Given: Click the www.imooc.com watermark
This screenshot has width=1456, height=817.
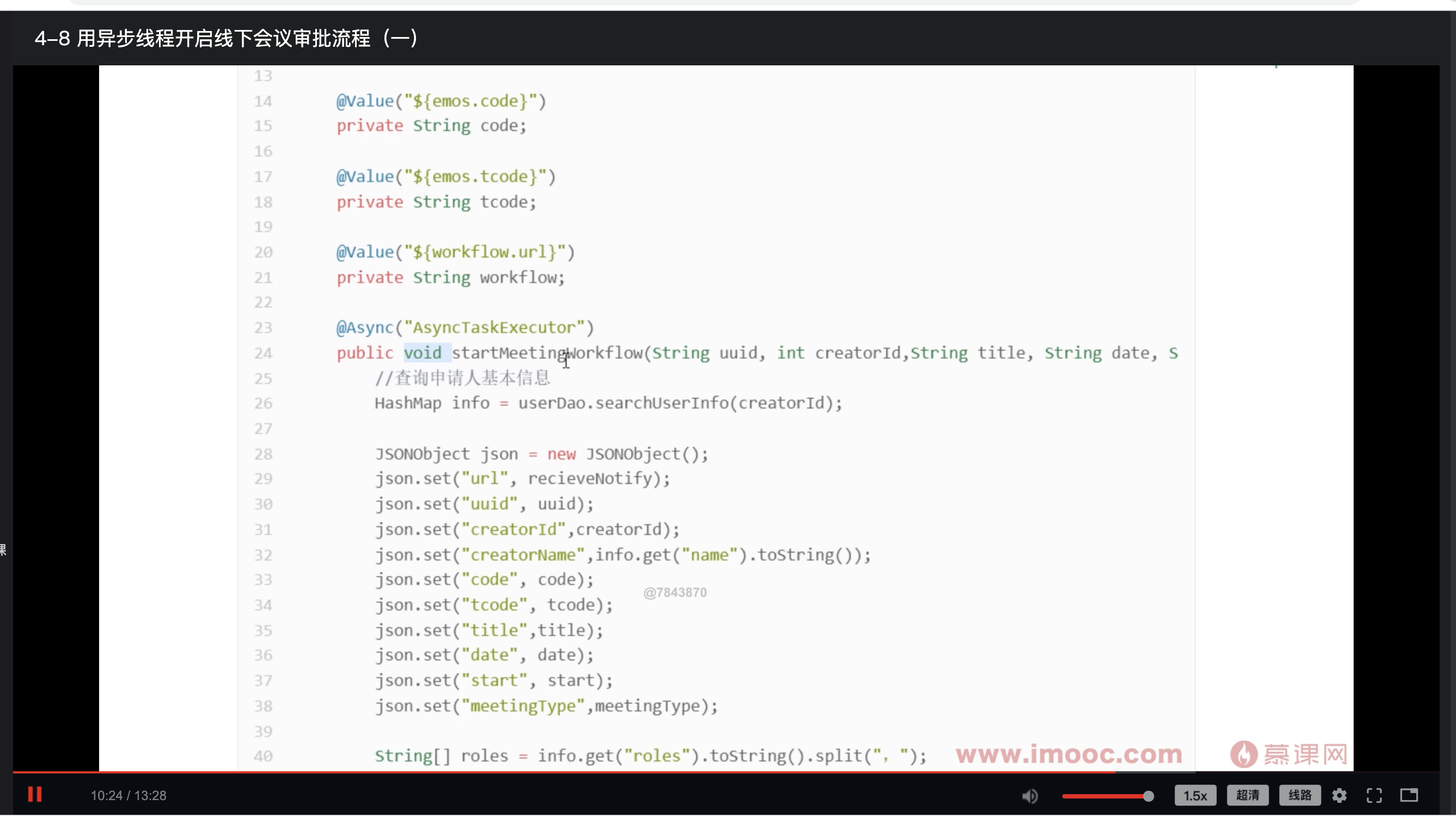Looking at the screenshot, I should pyautogui.click(x=1068, y=754).
